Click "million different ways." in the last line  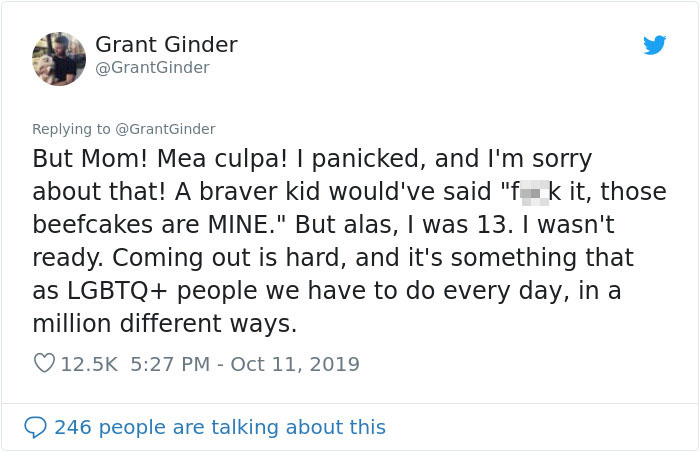(x=165, y=323)
